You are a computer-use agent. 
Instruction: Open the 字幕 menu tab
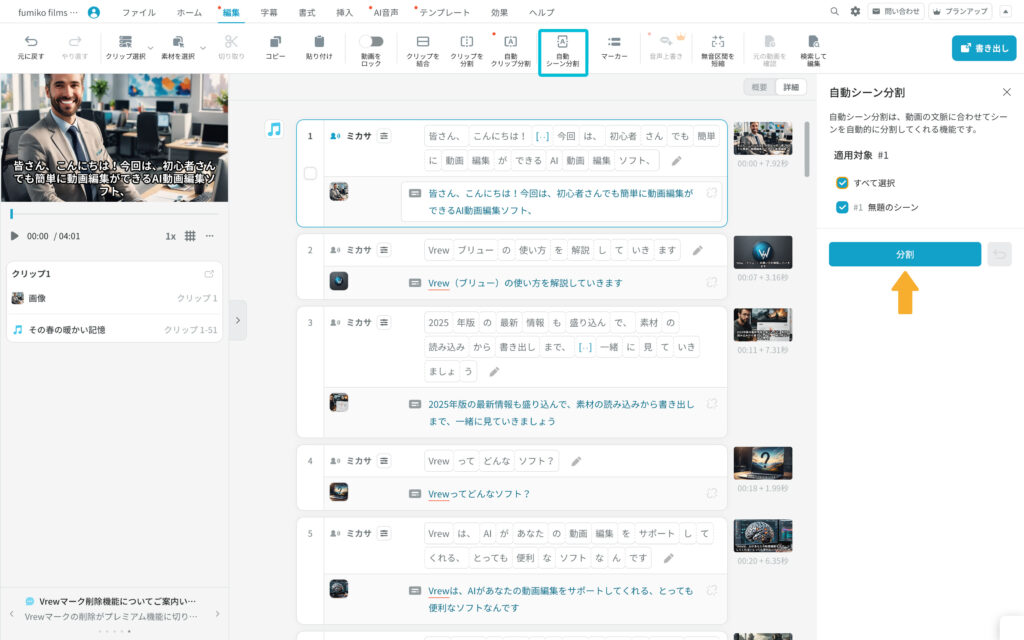pyautogui.click(x=269, y=12)
